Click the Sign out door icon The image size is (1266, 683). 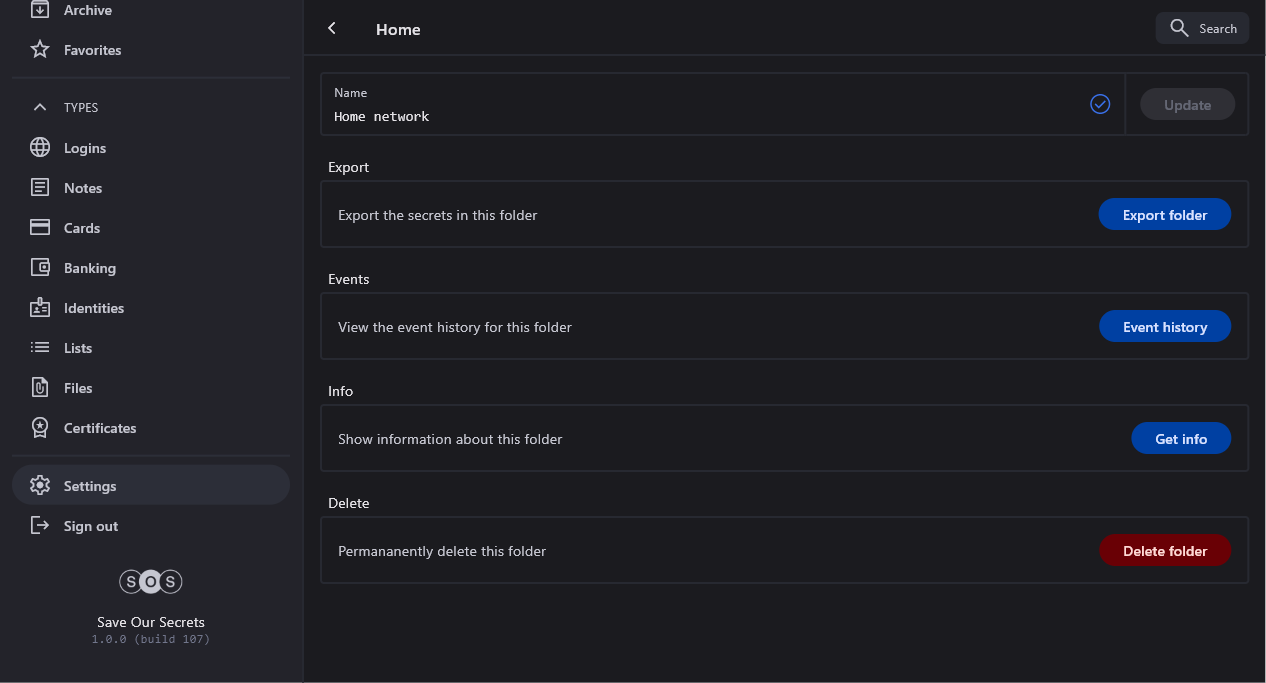tap(40, 526)
